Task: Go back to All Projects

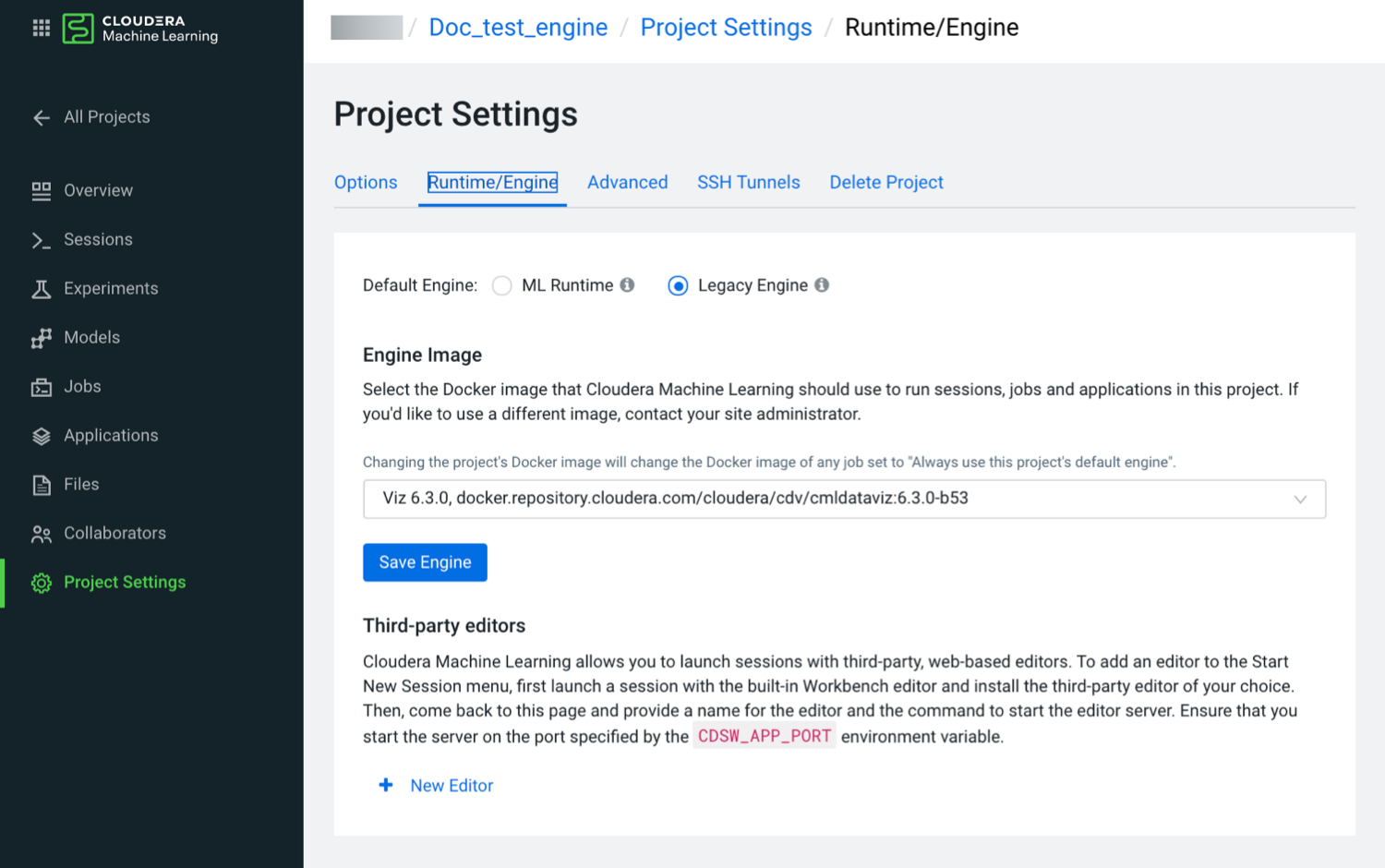Action: [106, 117]
